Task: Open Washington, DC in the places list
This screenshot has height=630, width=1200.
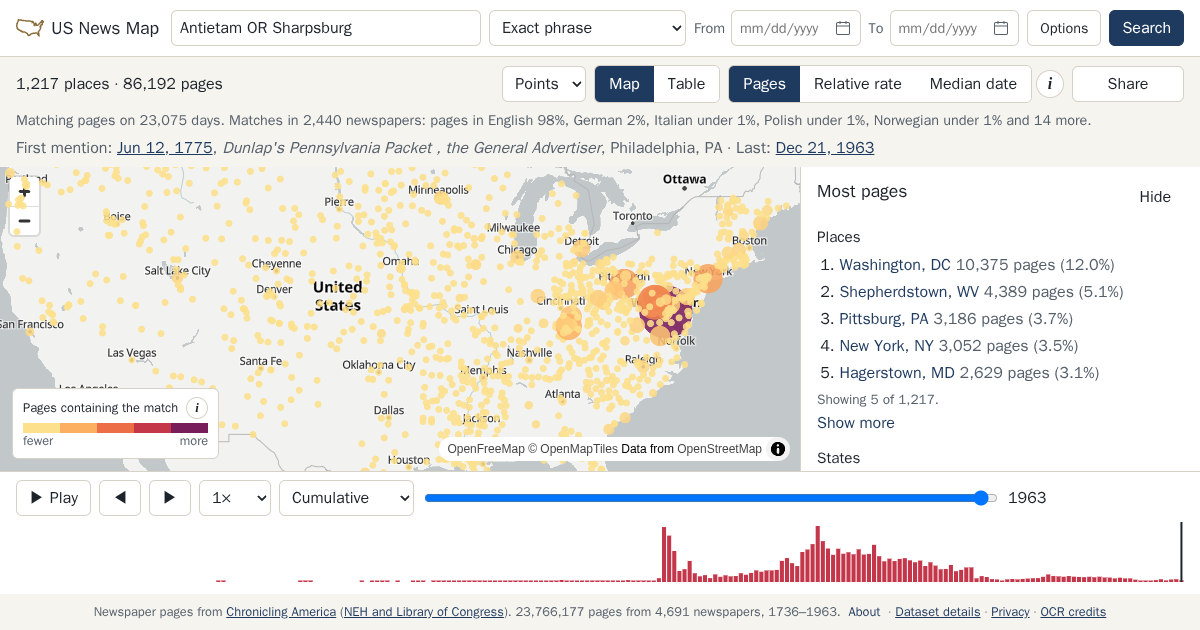Action: coord(895,265)
